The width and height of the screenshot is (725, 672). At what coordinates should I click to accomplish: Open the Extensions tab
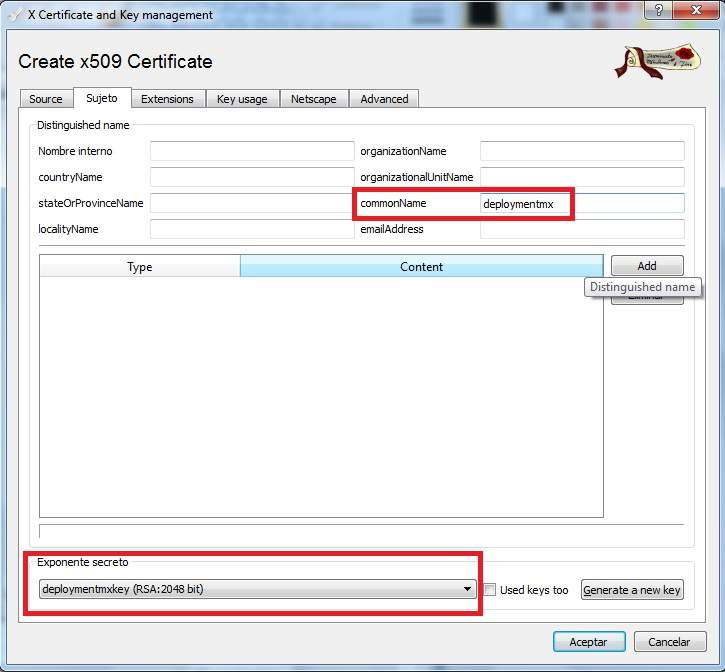click(x=167, y=99)
